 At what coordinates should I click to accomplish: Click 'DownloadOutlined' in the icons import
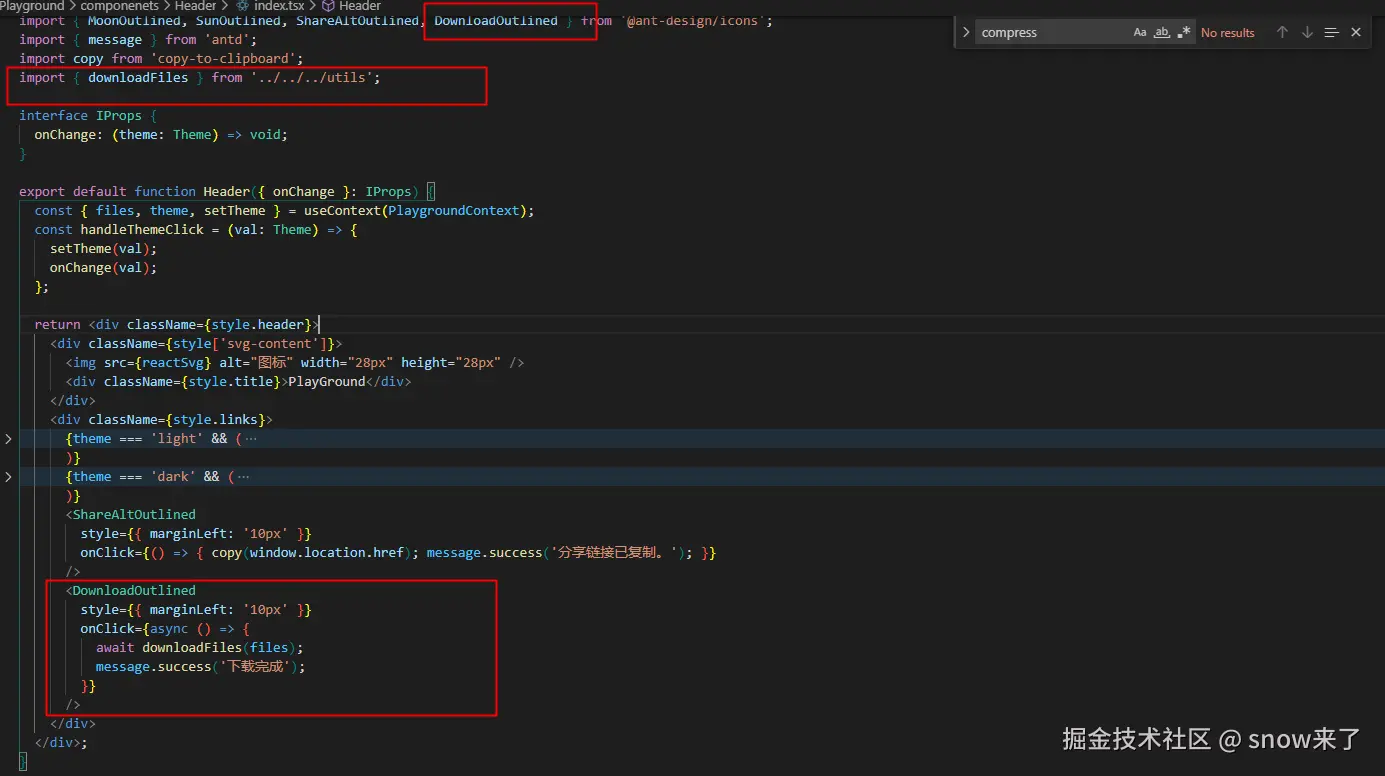[496, 20]
